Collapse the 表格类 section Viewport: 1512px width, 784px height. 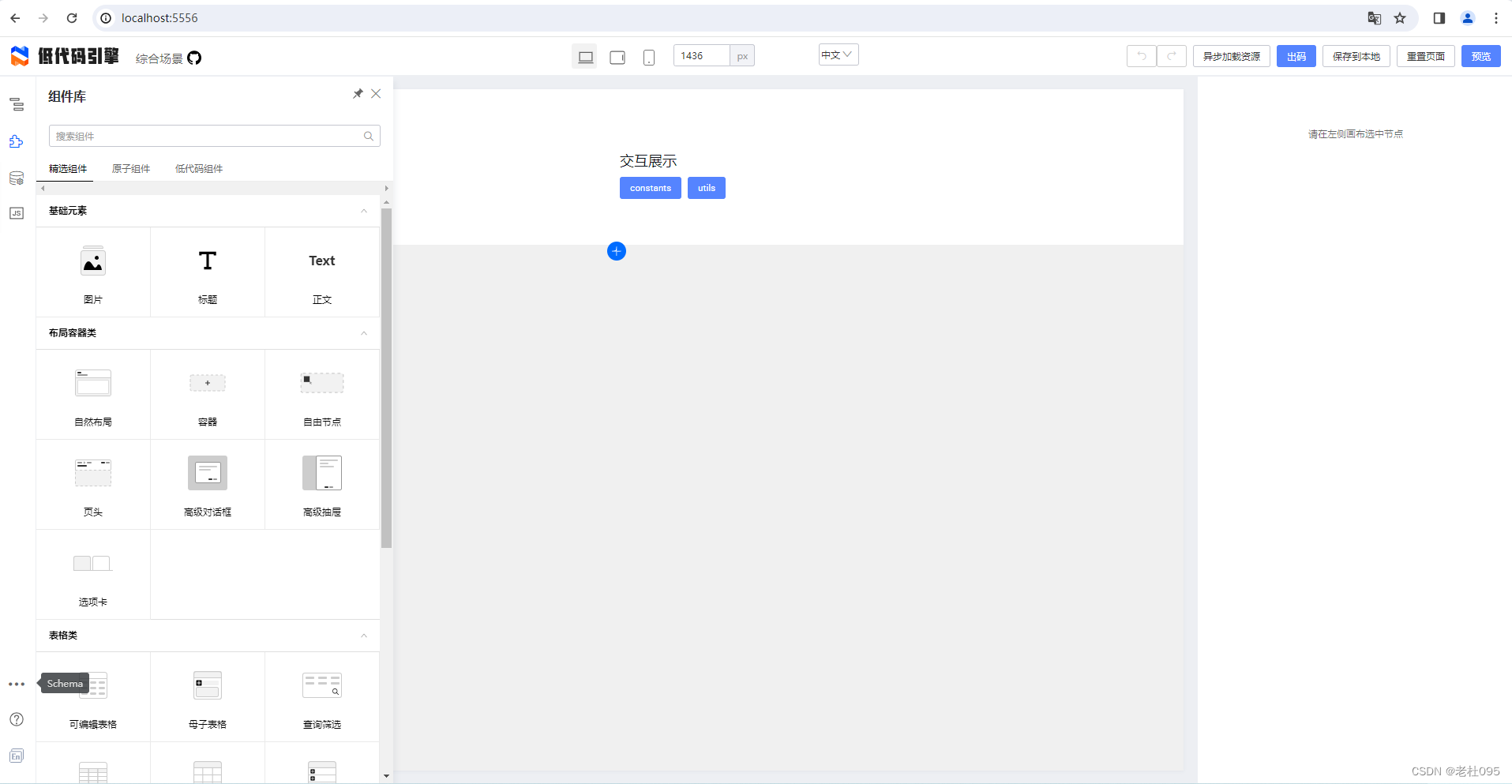coord(364,636)
